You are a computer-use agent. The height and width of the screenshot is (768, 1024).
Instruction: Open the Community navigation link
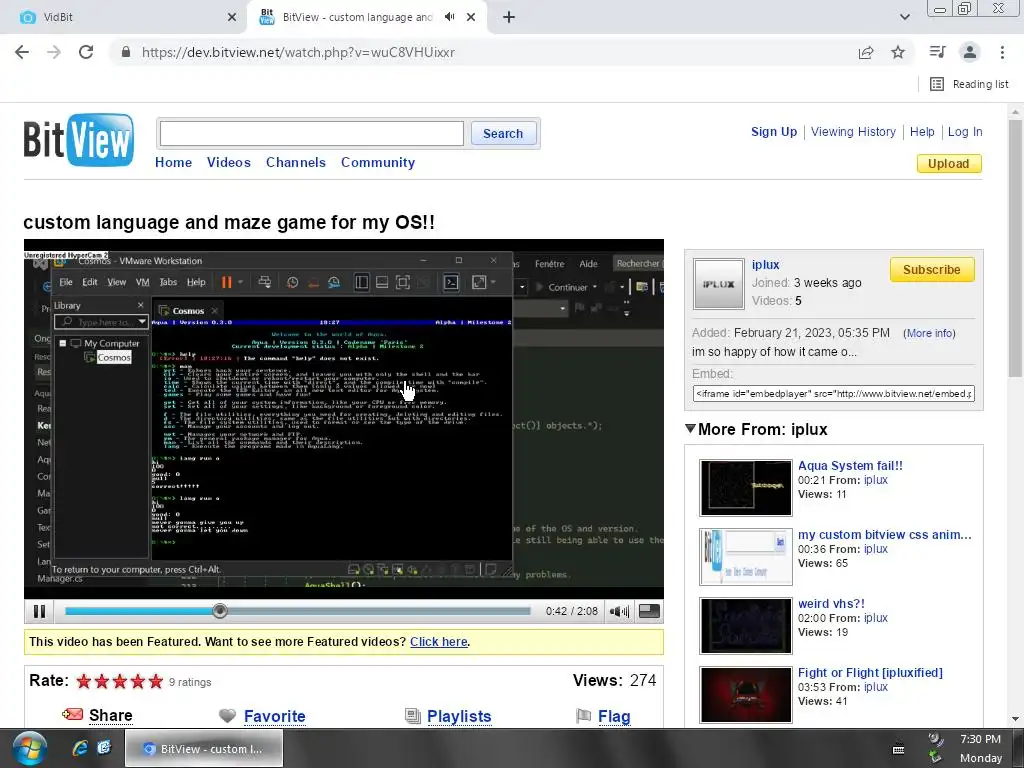(x=378, y=163)
